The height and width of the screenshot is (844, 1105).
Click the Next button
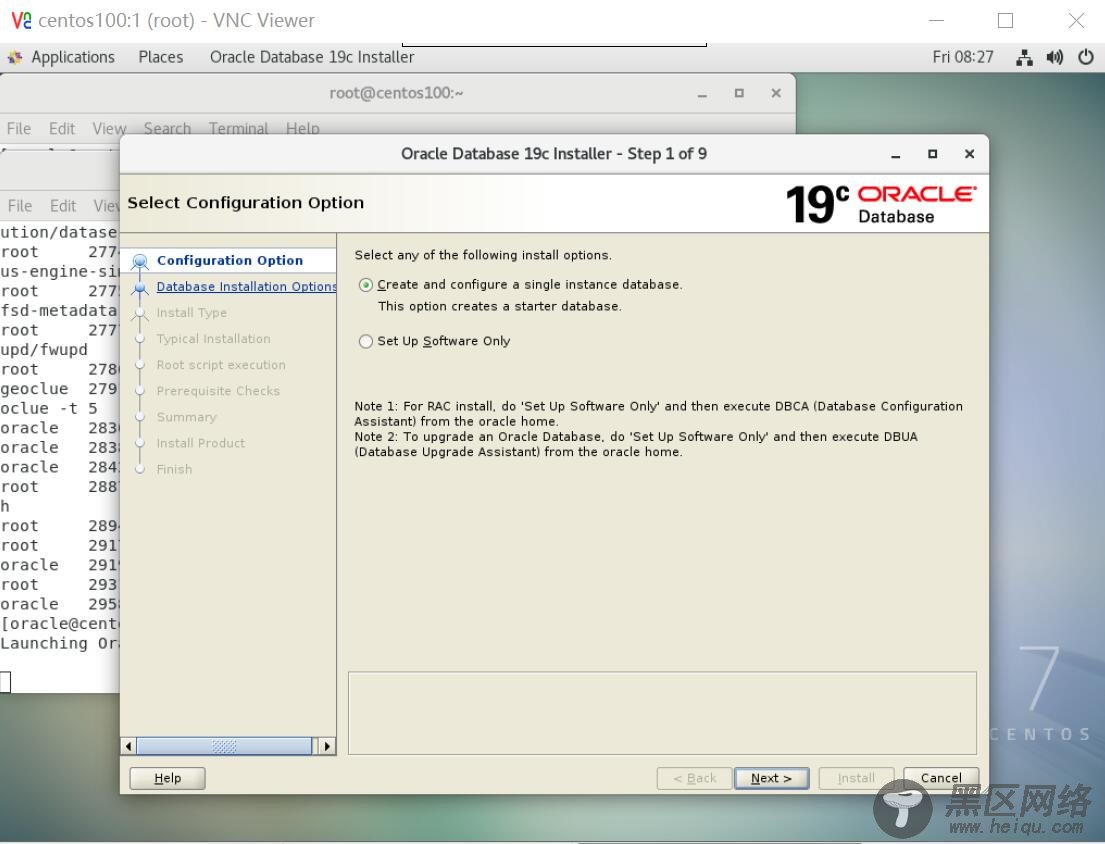point(771,778)
